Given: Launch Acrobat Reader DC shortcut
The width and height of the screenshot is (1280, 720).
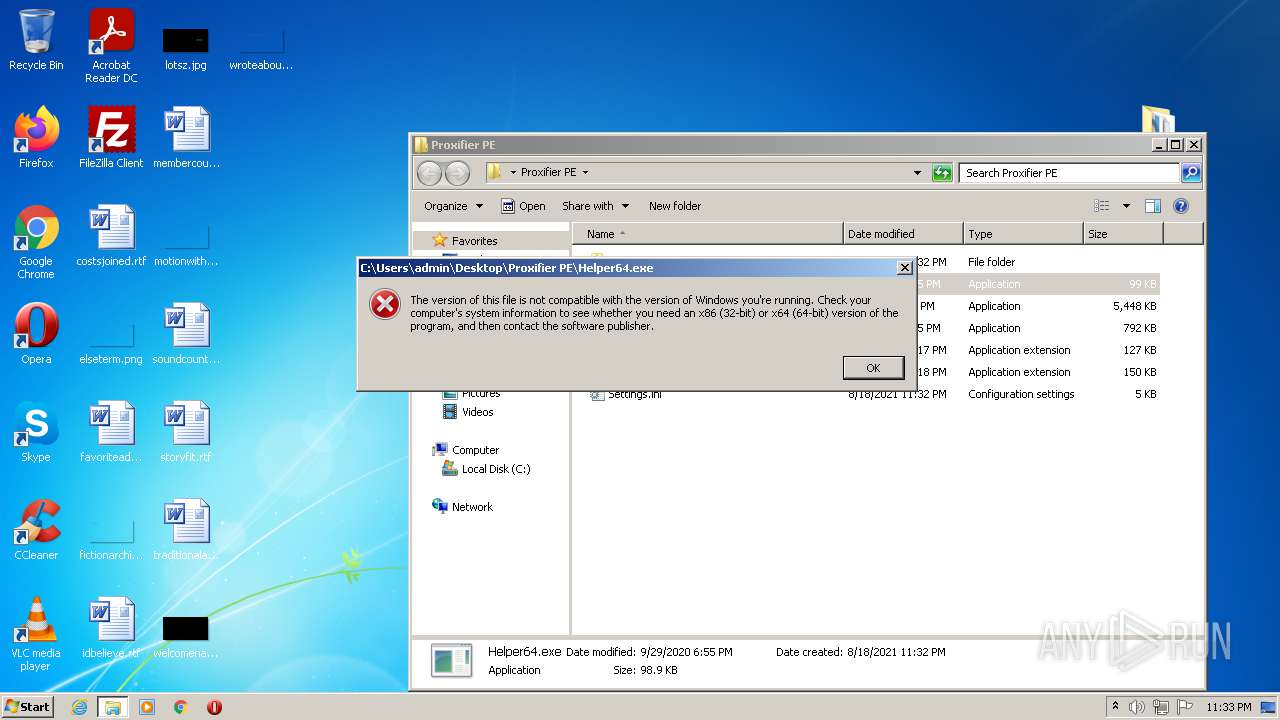Looking at the screenshot, I should pyautogui.click(x=111, y=46).
